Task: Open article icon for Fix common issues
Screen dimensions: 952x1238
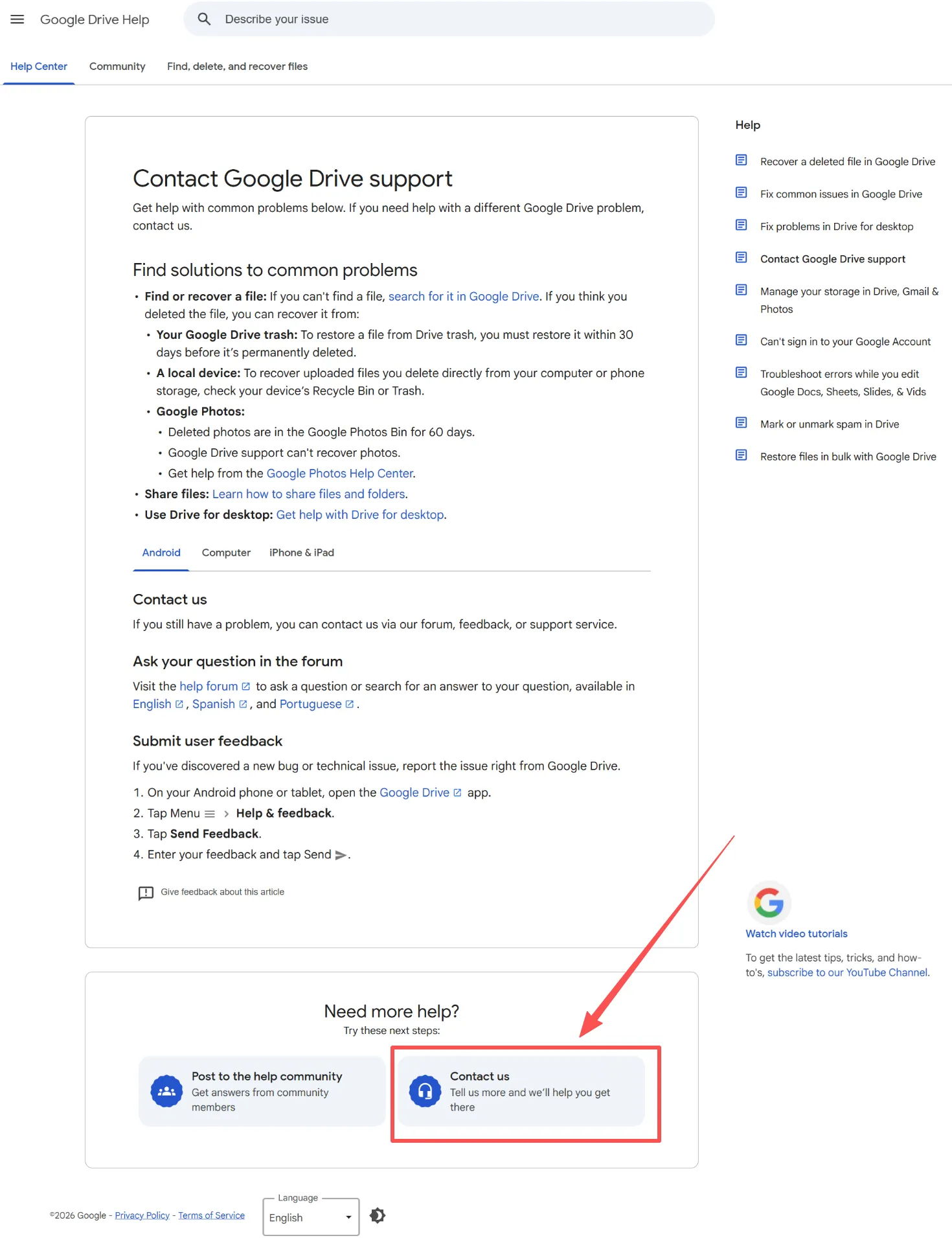Action: 742,193
